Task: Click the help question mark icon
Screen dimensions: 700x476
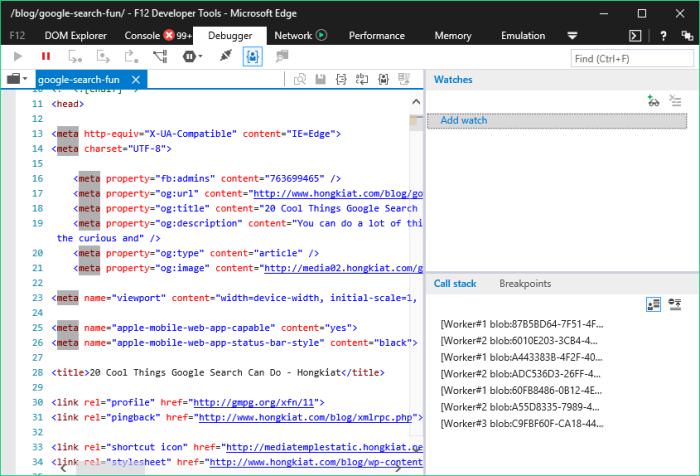Action: pos(663,36)
